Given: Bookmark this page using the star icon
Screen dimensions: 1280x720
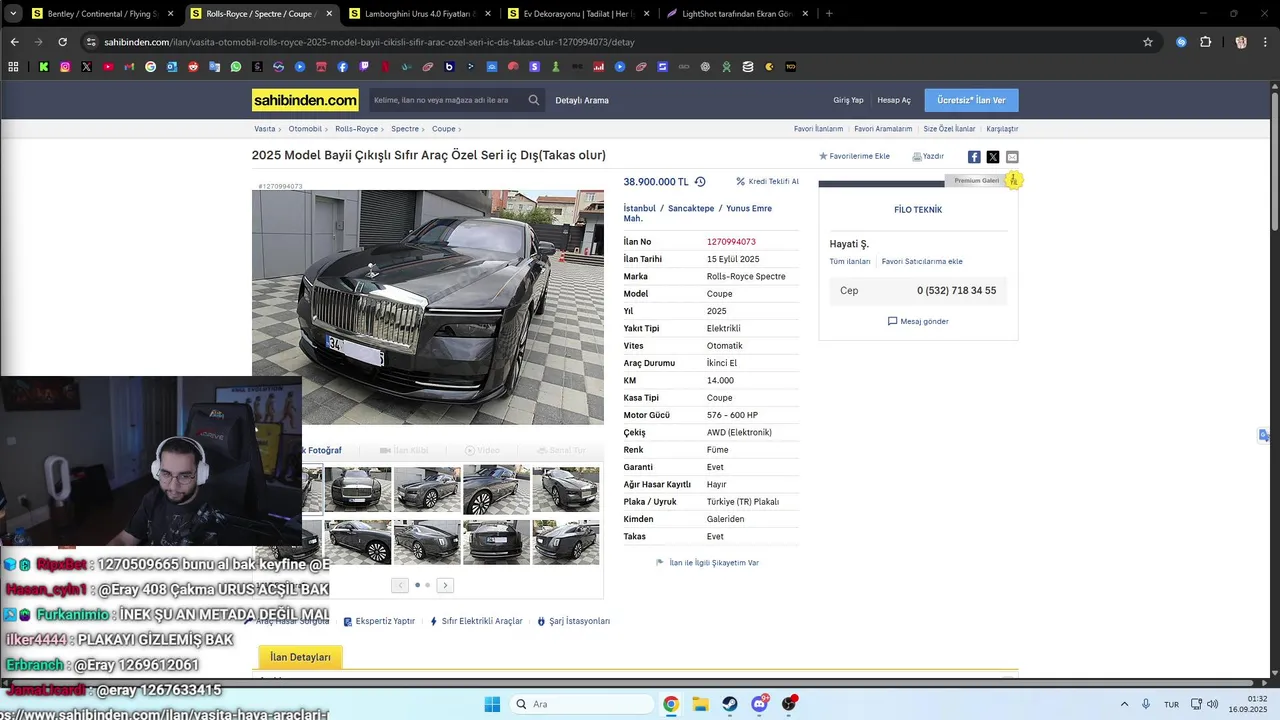Looking at the screenshot, I should (1148, 42).
